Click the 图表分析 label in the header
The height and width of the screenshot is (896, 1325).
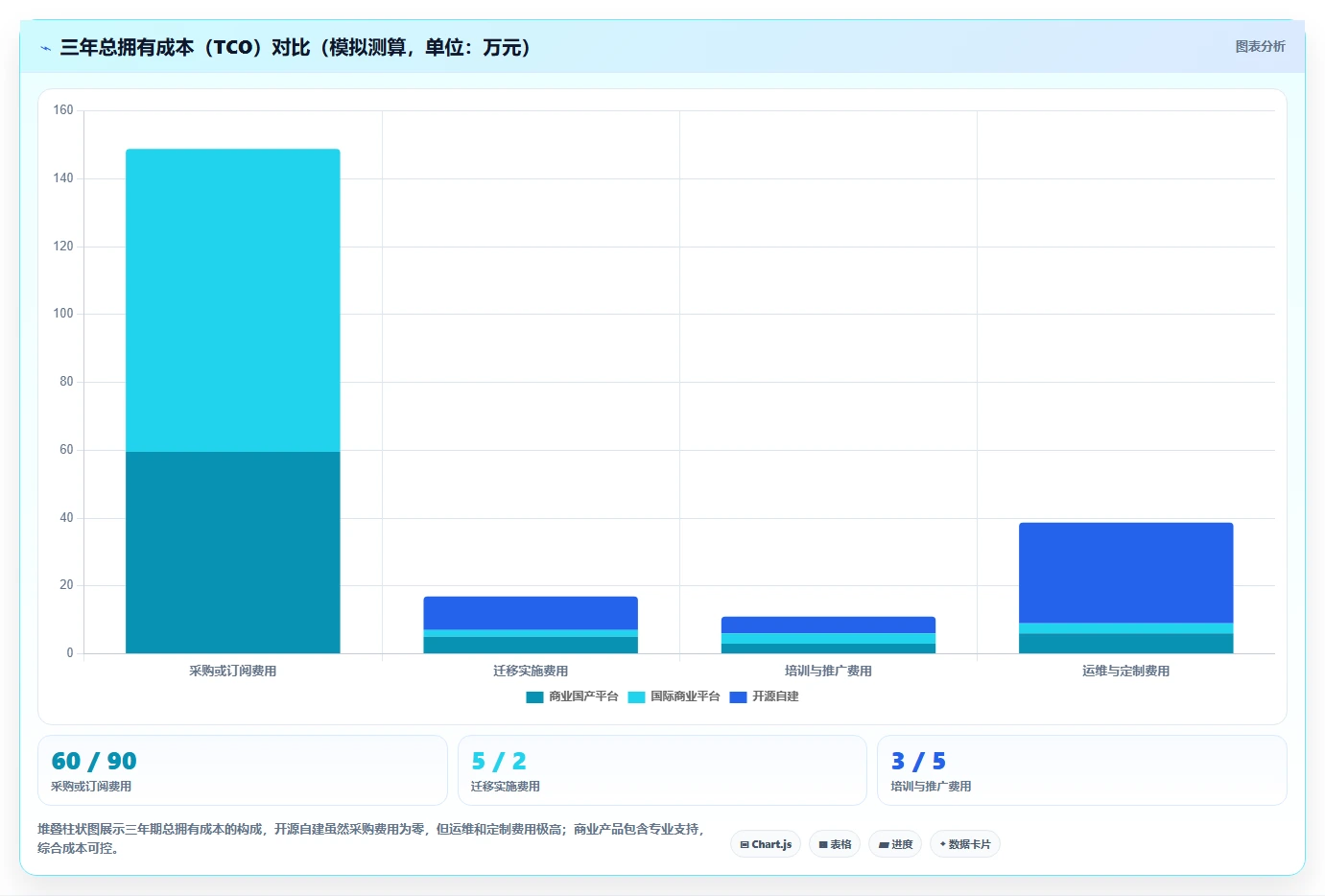1260,46
